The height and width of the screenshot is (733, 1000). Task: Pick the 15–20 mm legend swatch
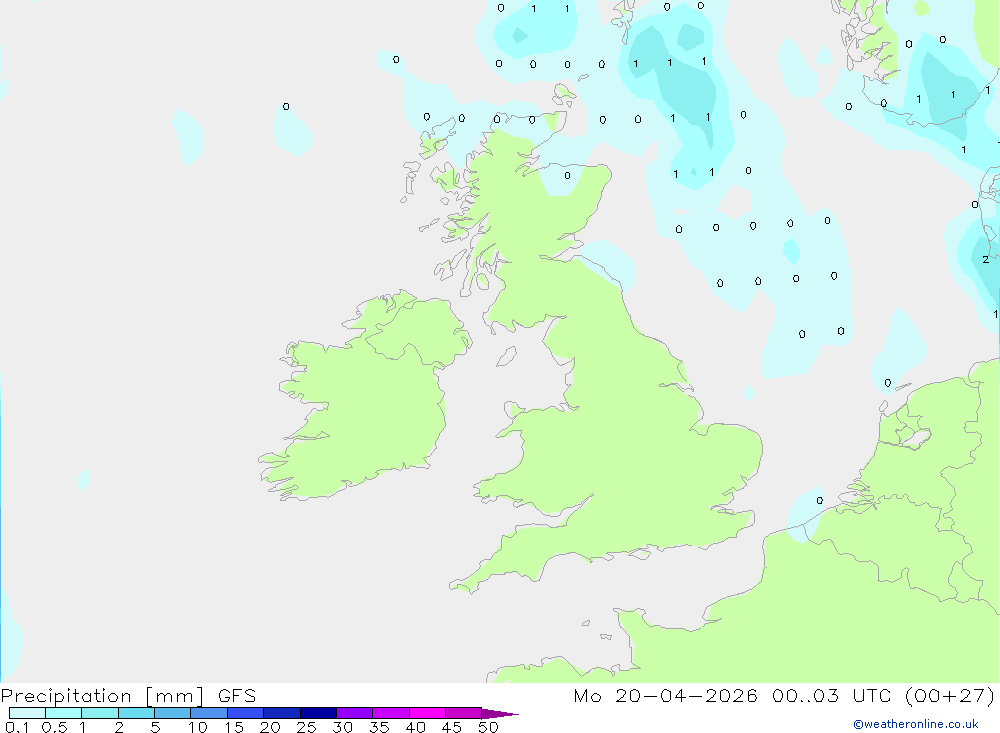click(246, 713)
